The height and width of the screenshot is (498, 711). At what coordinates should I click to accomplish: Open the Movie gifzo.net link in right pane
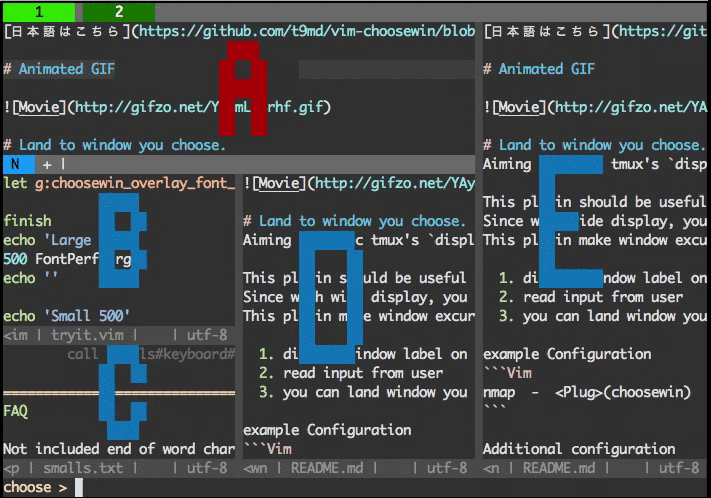pyautogui.click(x=595, y=107)
